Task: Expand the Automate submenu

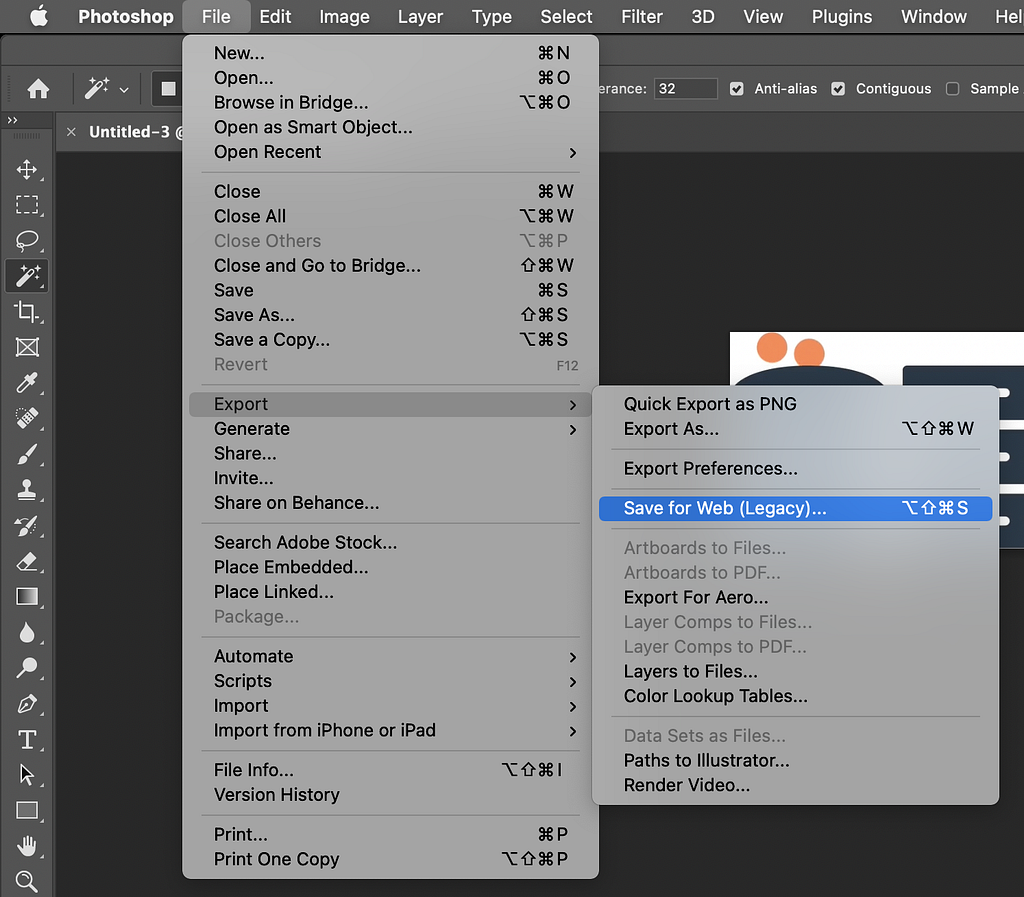Action: 391,657
